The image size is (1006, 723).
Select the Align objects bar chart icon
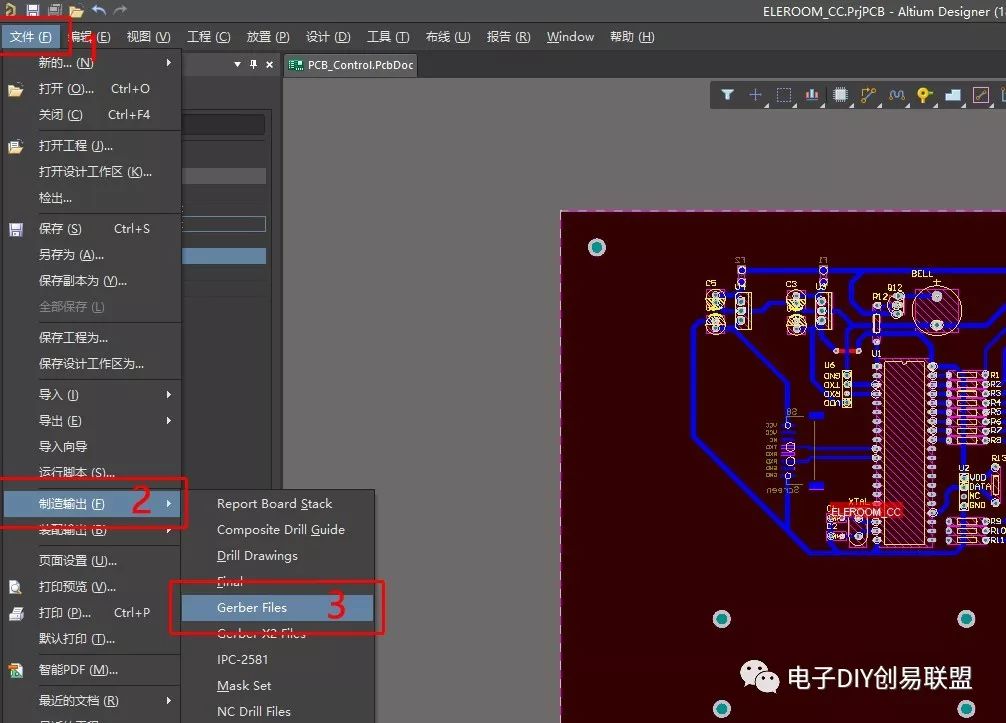click(812, 95)
